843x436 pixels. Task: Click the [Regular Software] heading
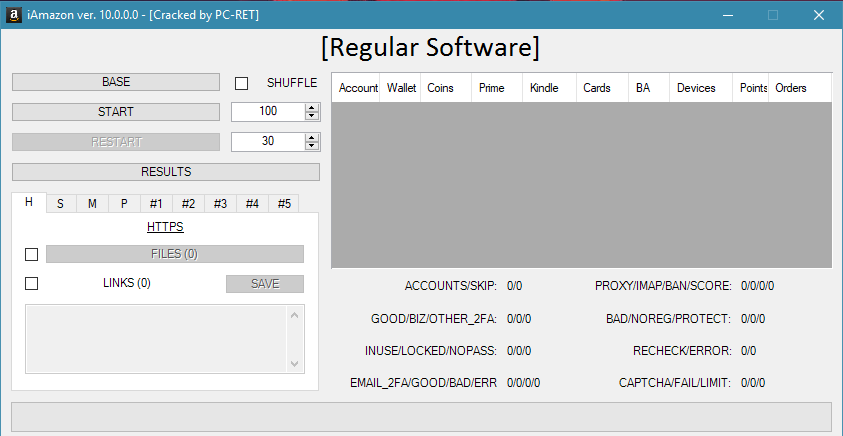(x=430, y=47)
